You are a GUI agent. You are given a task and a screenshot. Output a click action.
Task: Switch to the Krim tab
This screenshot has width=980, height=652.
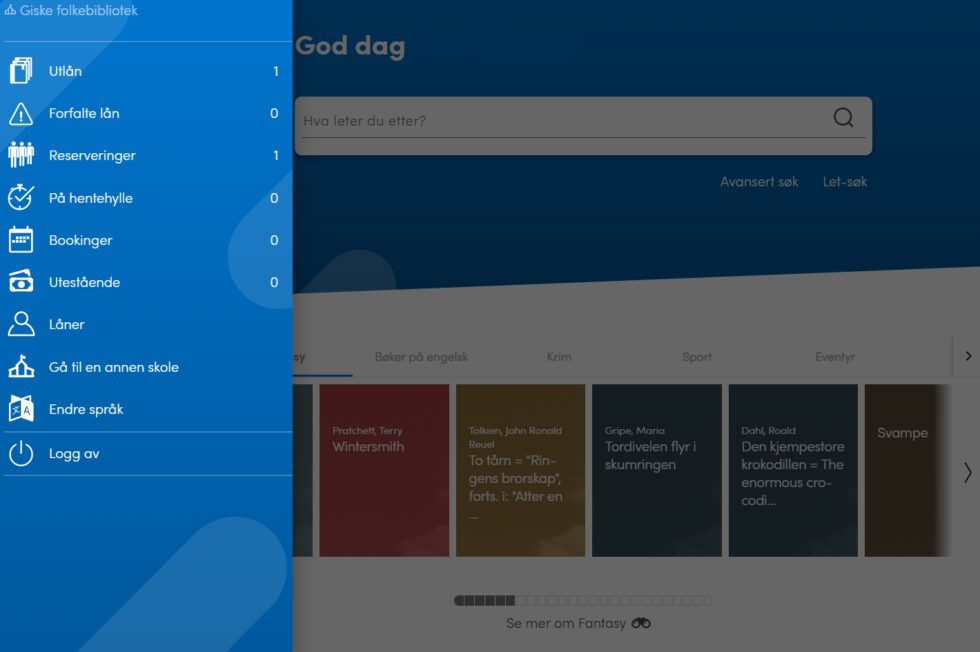(x=559, y=357)
